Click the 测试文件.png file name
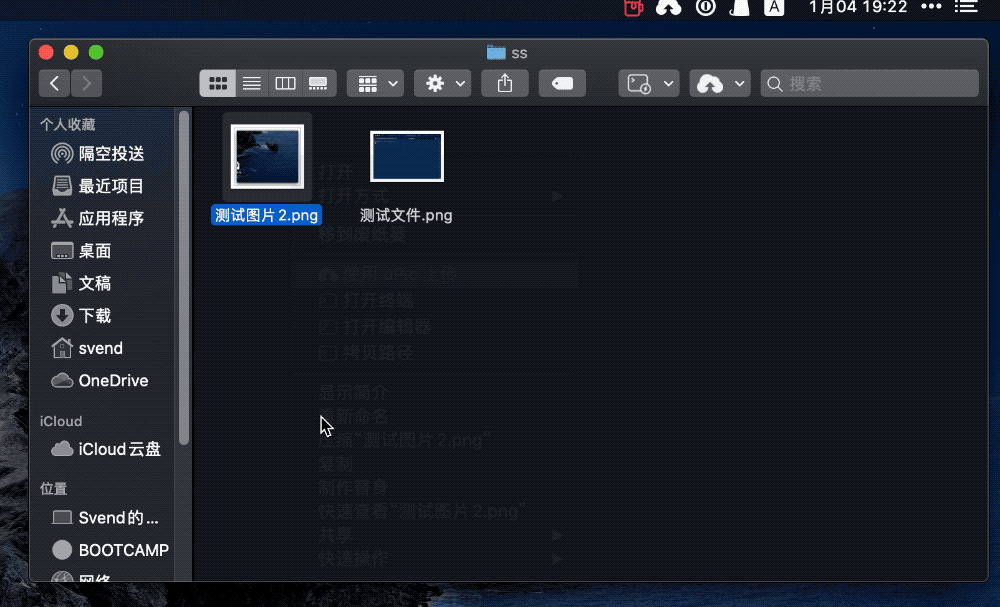 pos(406,216)
